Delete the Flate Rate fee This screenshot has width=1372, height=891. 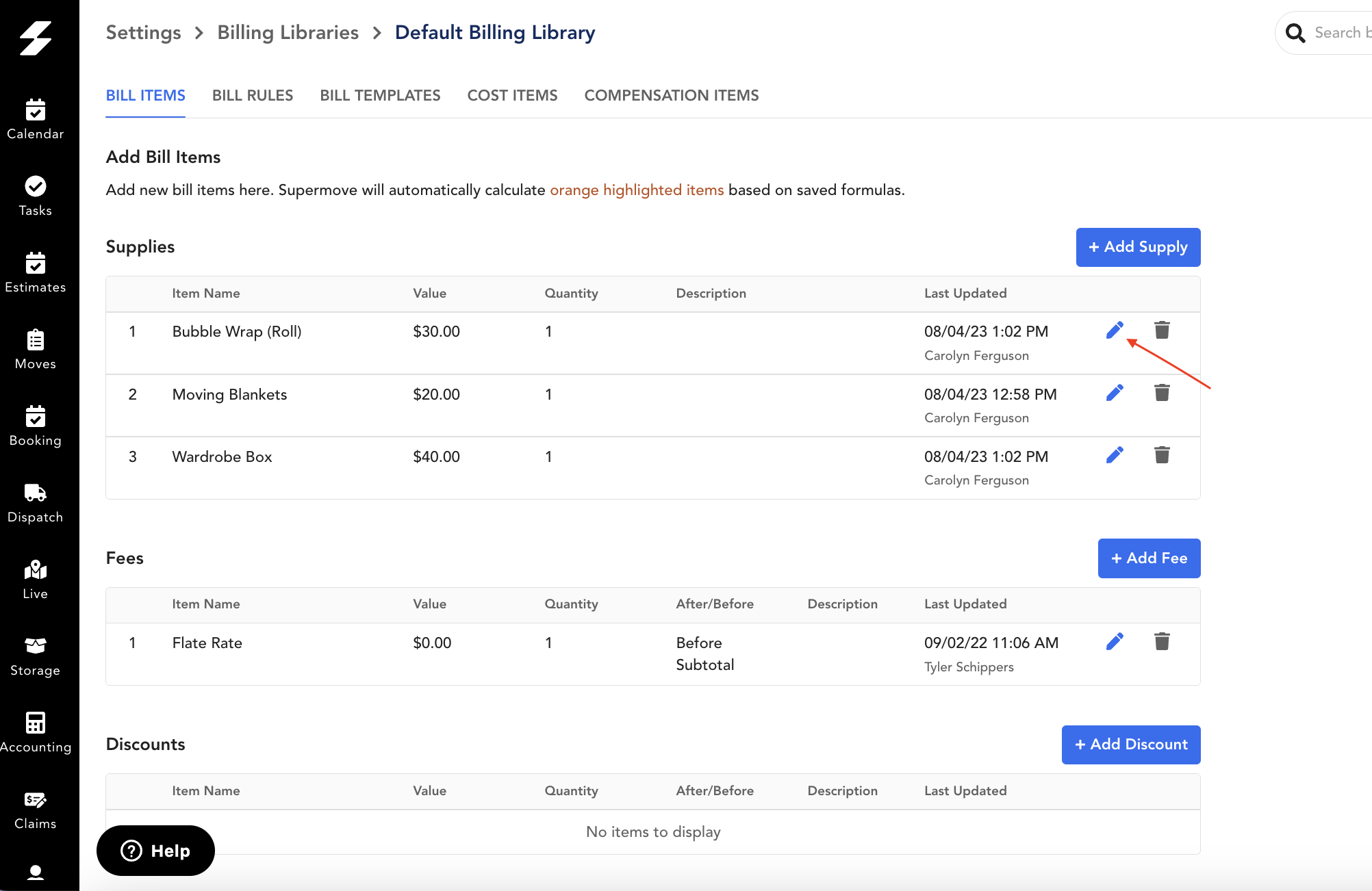[x=1162, y=641]
